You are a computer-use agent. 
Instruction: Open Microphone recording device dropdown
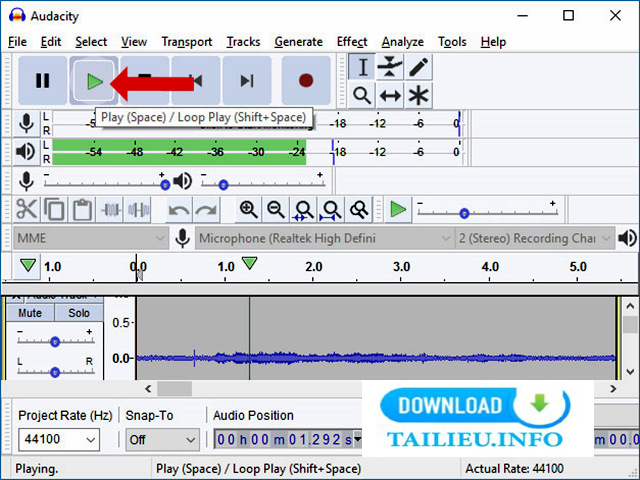324,238
